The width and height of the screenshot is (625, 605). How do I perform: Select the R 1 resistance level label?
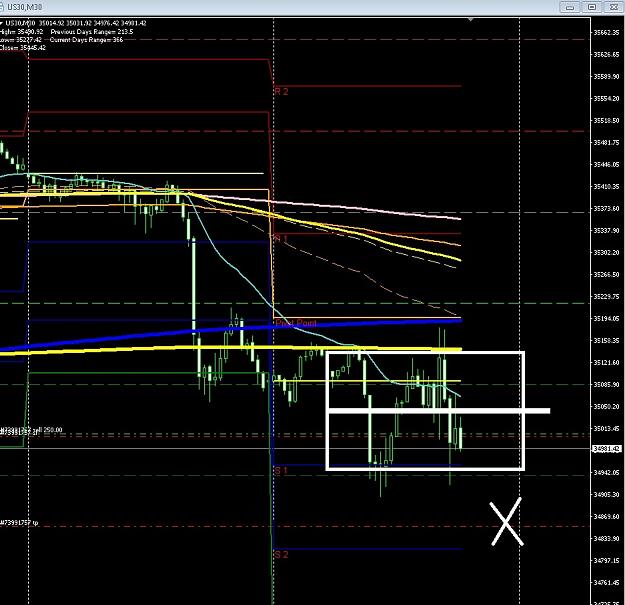[x=281, y=239]
